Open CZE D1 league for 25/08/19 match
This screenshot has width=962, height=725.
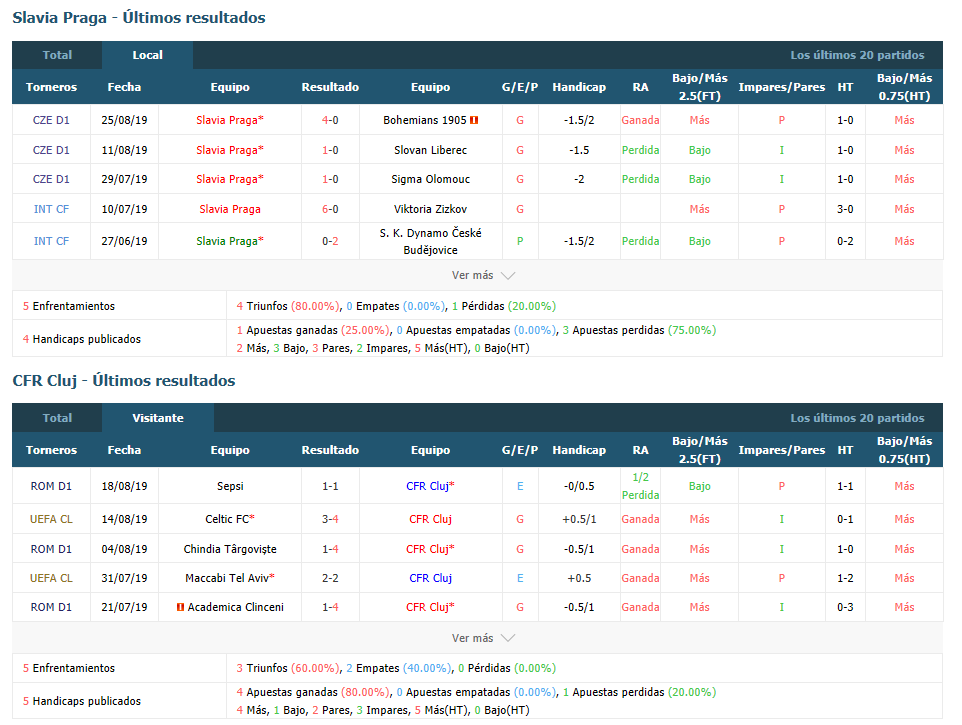[51, 120]
